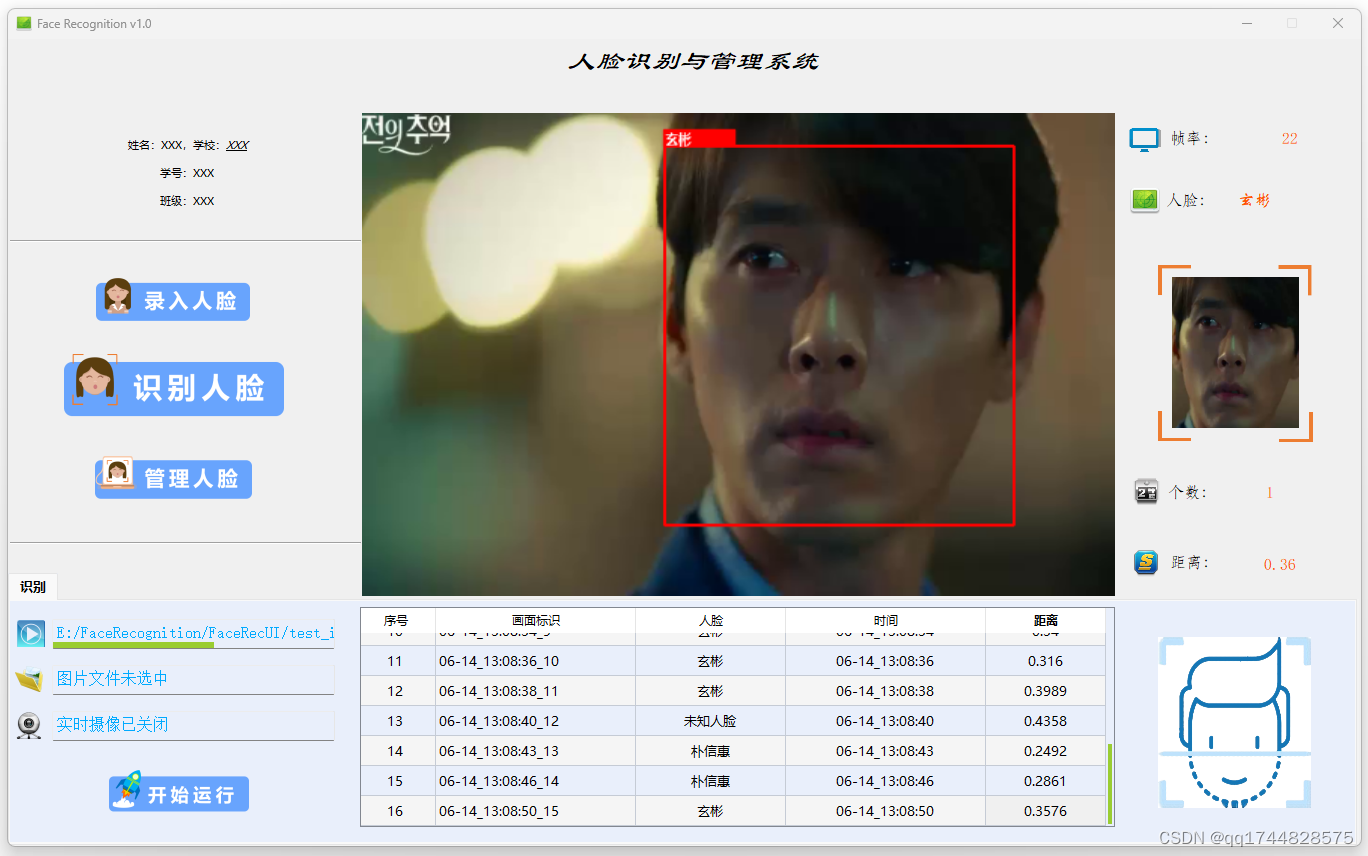Click the distance readout 0.36

[x=1280, y=565]
